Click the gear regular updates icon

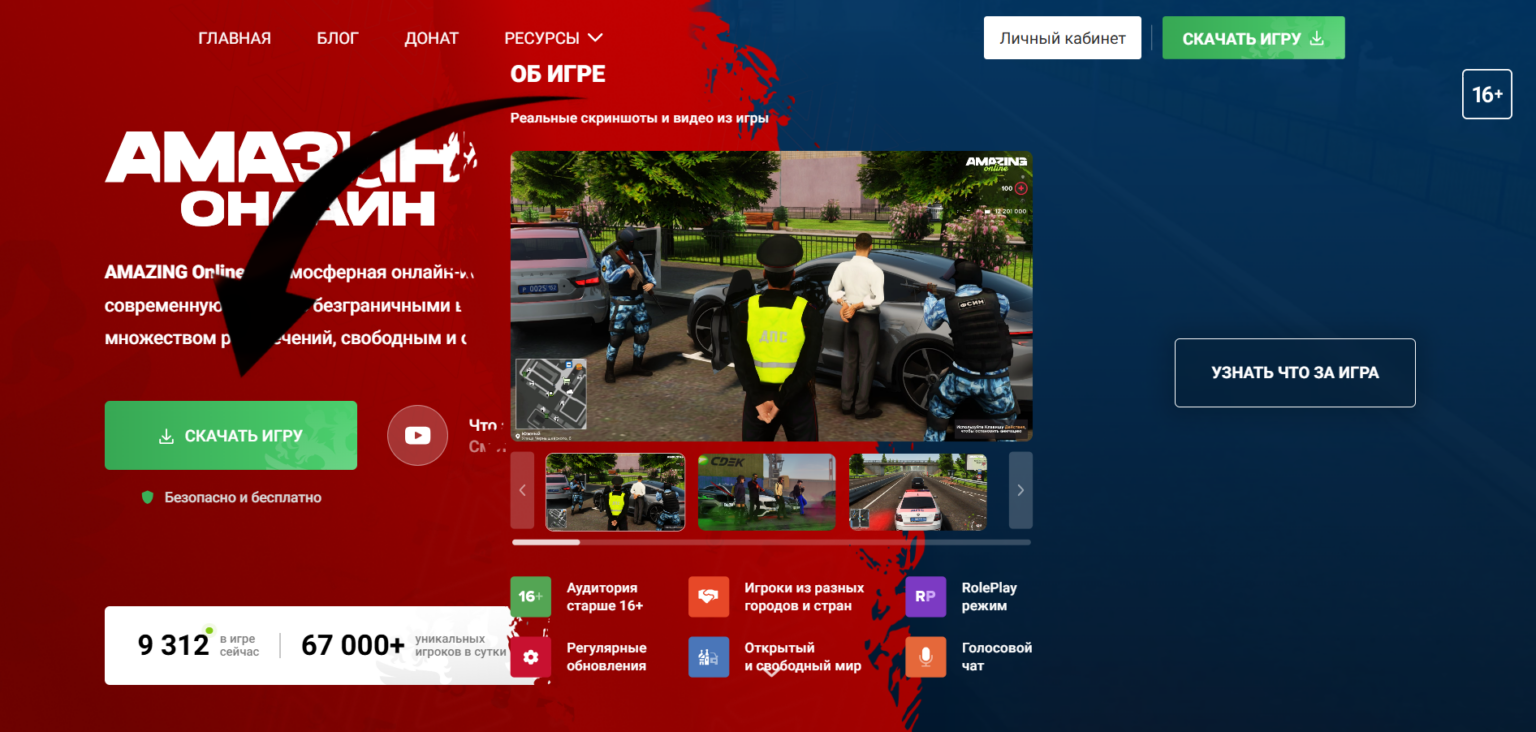[x=530, y=657]
